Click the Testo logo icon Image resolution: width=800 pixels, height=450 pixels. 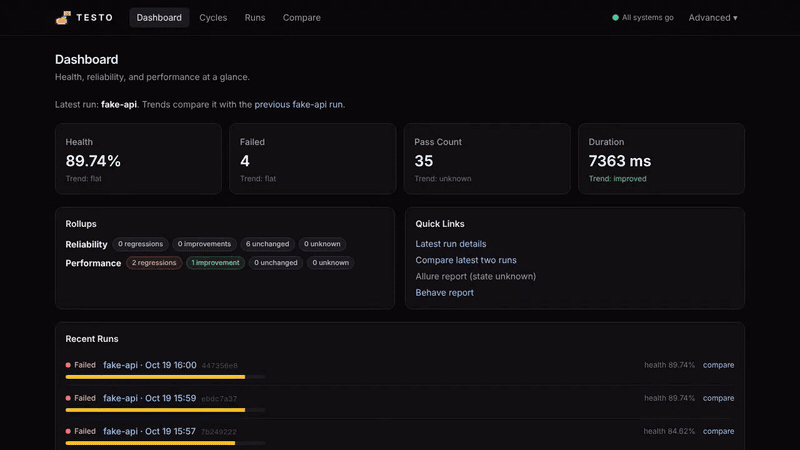click(x=63, y=18)
